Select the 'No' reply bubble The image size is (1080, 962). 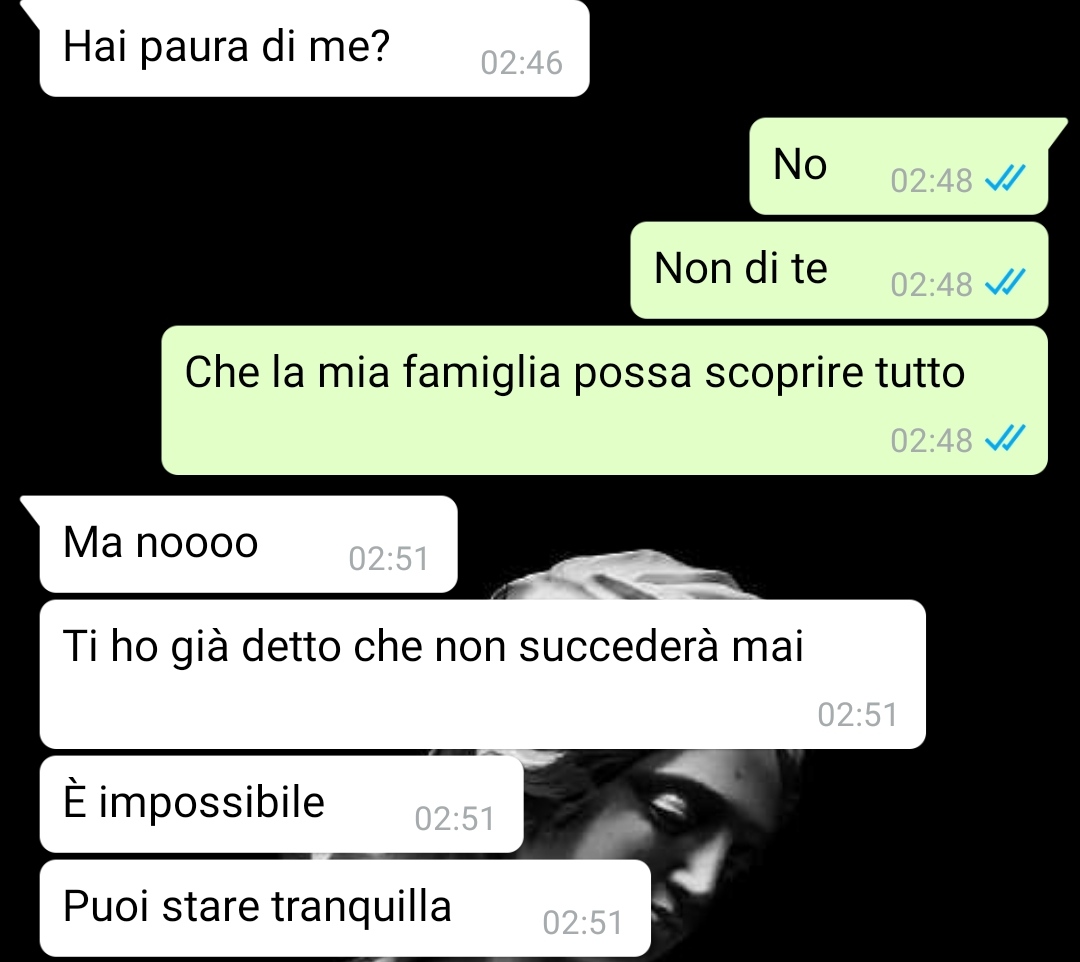pos(899,166)
